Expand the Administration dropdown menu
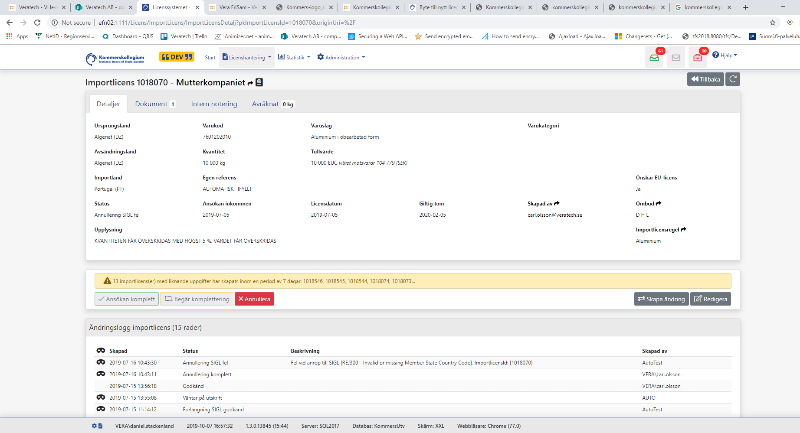The height and width of the screenshot is (433, 800). 342,57
